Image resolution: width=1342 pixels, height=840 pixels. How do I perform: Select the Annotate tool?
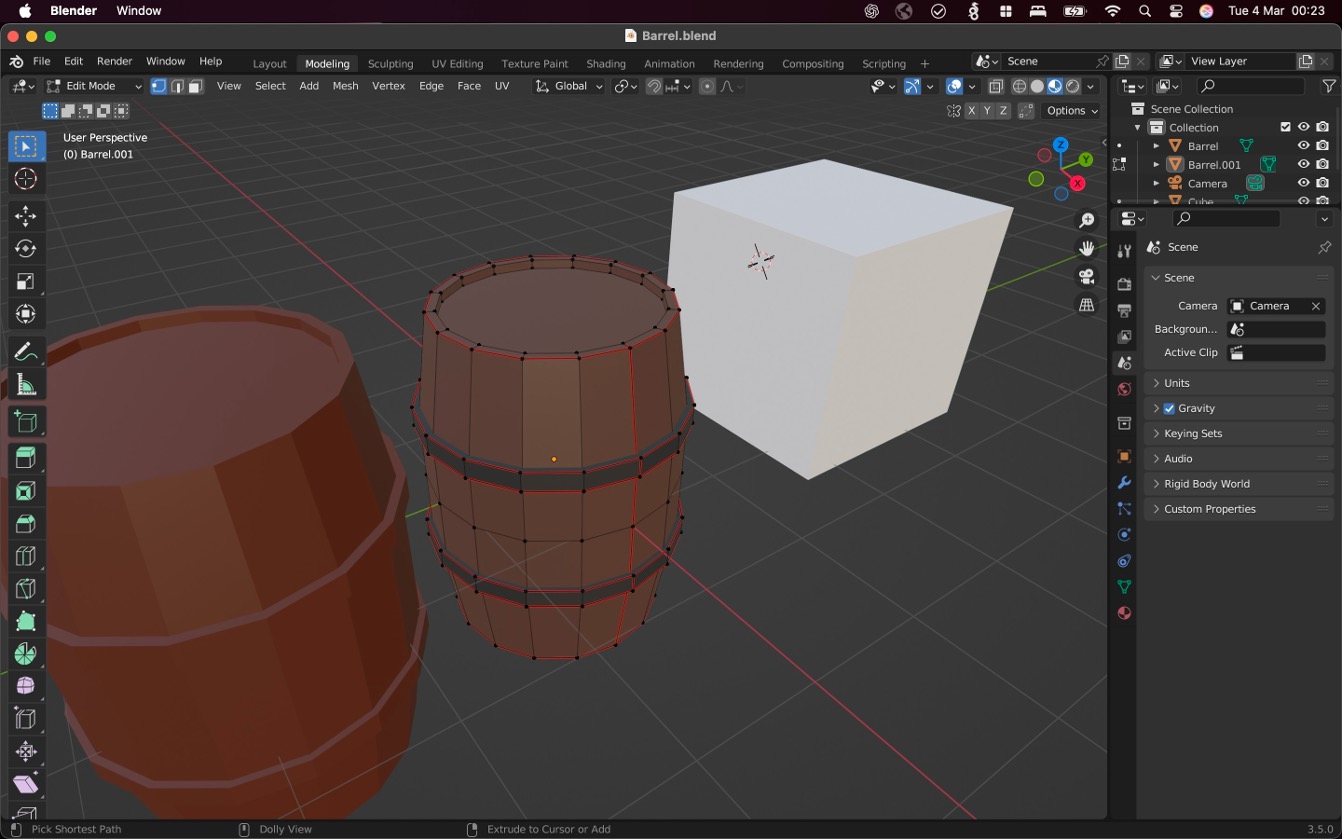click(26, 351)
